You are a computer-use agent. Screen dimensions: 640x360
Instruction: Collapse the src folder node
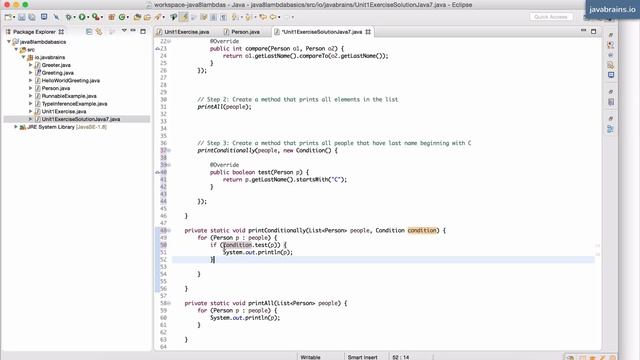click(x=16, y=49)
